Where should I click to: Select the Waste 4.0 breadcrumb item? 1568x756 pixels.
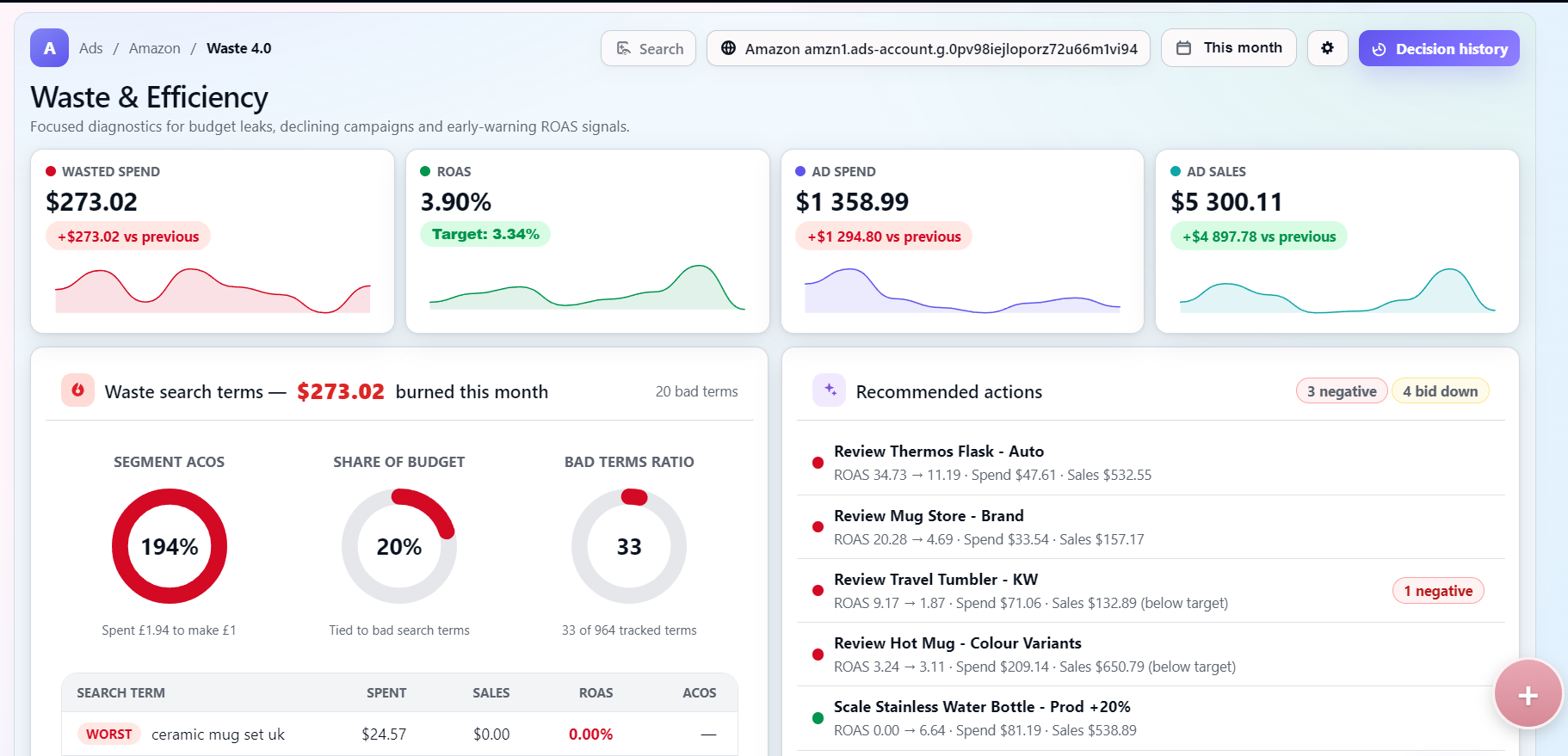coord(238,48)
